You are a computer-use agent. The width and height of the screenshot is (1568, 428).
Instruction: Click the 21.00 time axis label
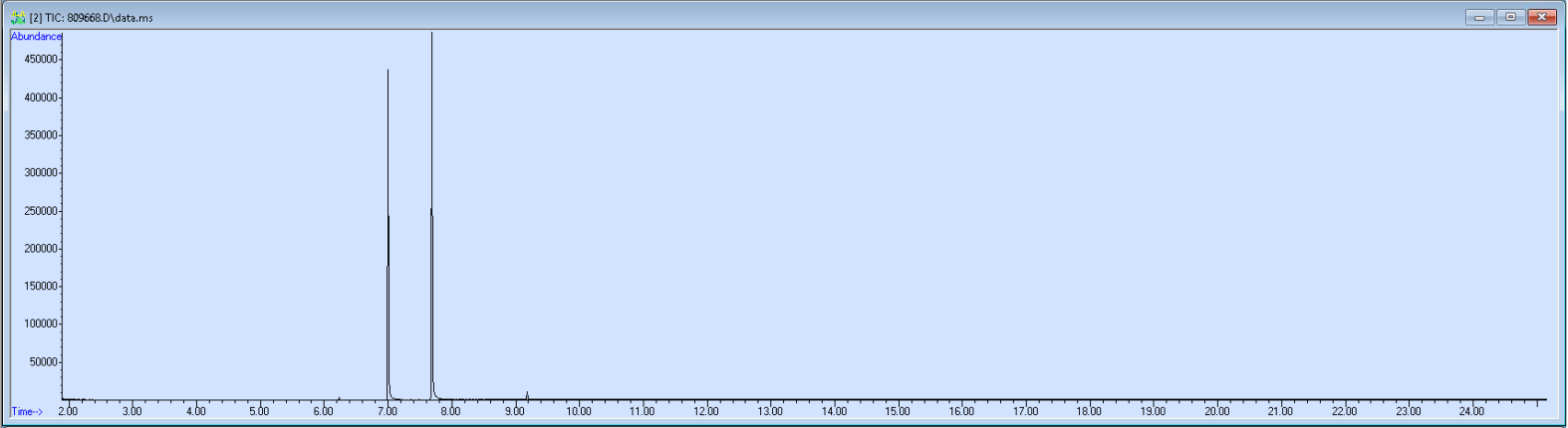(1280, 411)
